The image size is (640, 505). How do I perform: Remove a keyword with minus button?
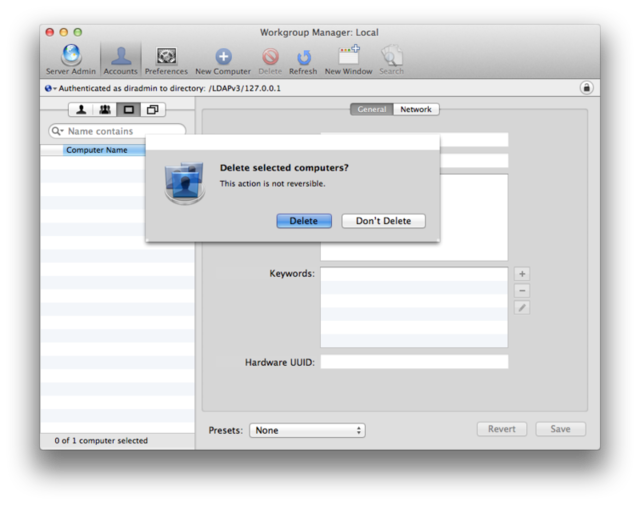(x=522, y=291)
